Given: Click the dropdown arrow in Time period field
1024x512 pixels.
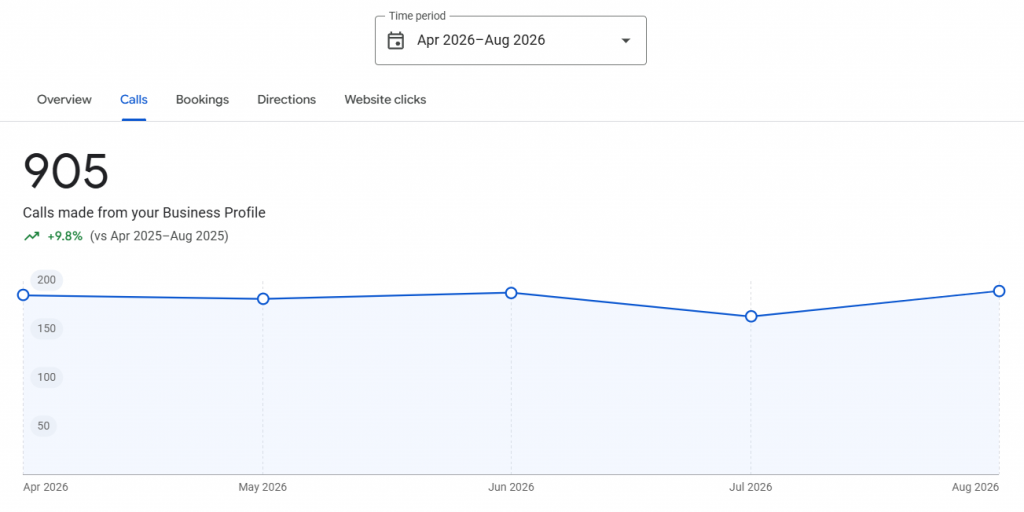Looking at the screenshot, I should click(626, 40).
